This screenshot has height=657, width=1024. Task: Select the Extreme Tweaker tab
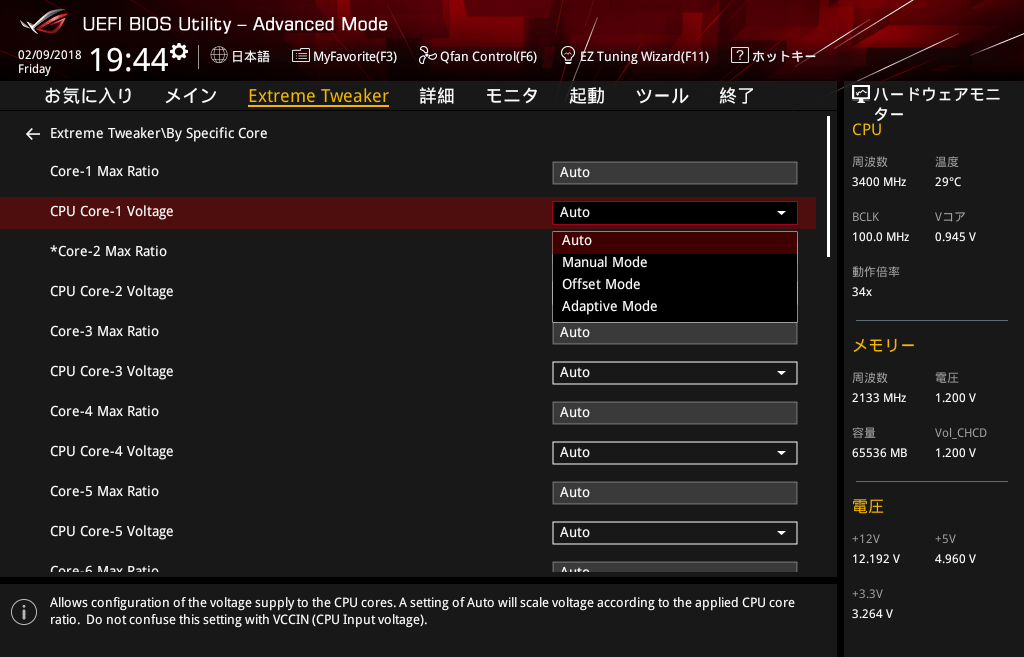pyautogui.click(x=319, y=96)
